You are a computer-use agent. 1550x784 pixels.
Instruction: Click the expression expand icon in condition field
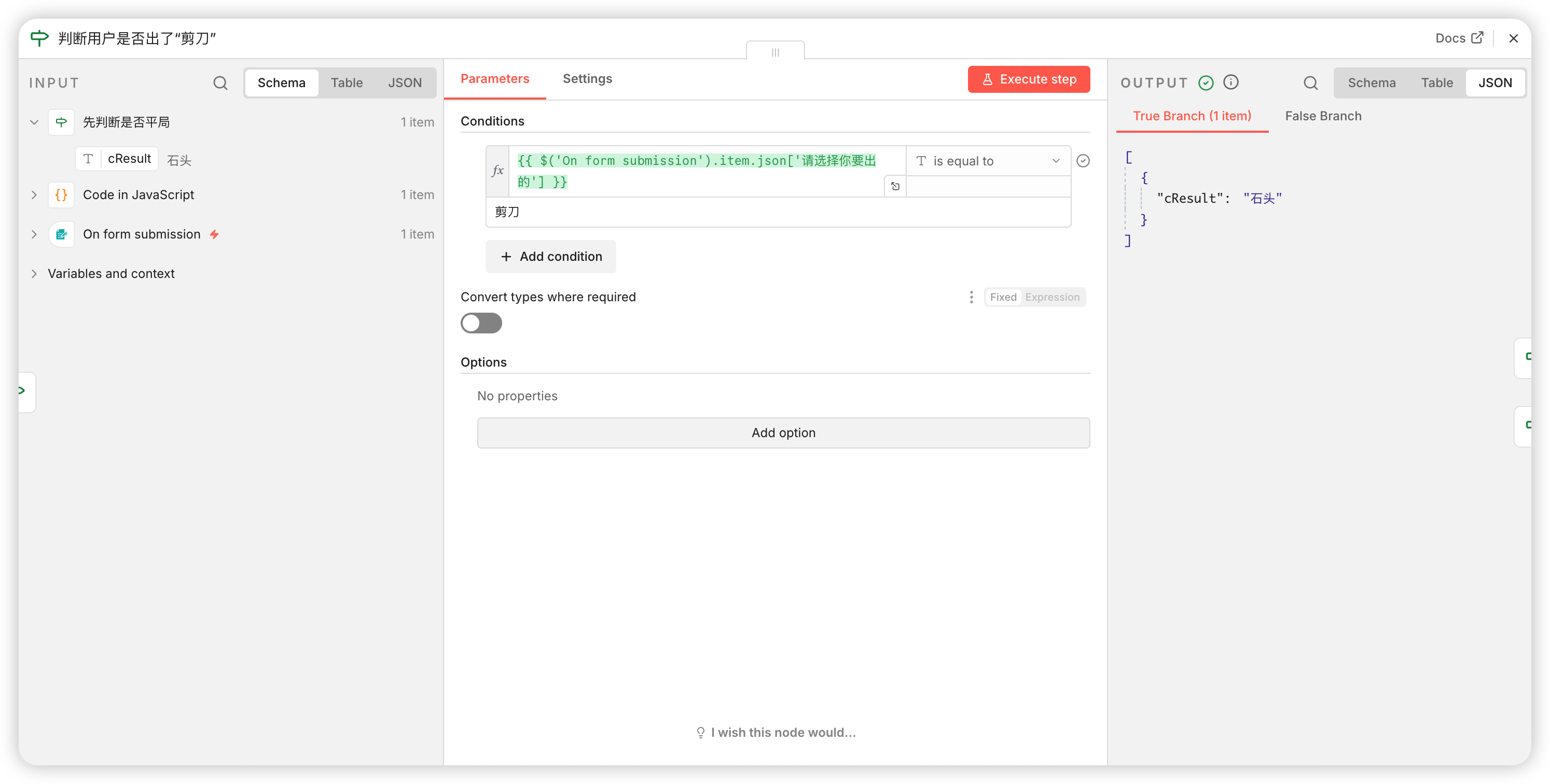pos(895,186)
